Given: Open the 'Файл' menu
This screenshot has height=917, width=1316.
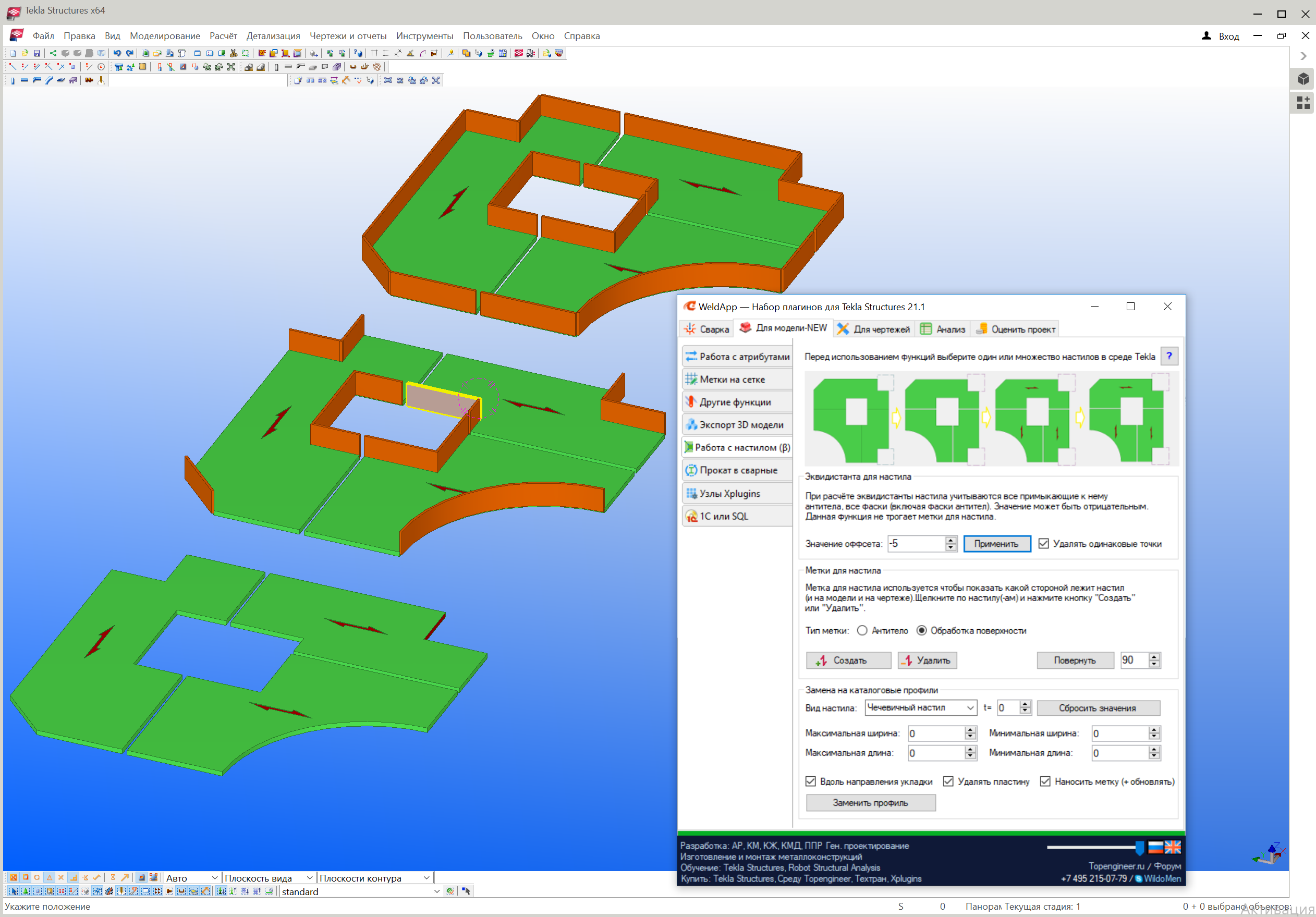Looking at the screenshot, I should [x=43, y=35].
